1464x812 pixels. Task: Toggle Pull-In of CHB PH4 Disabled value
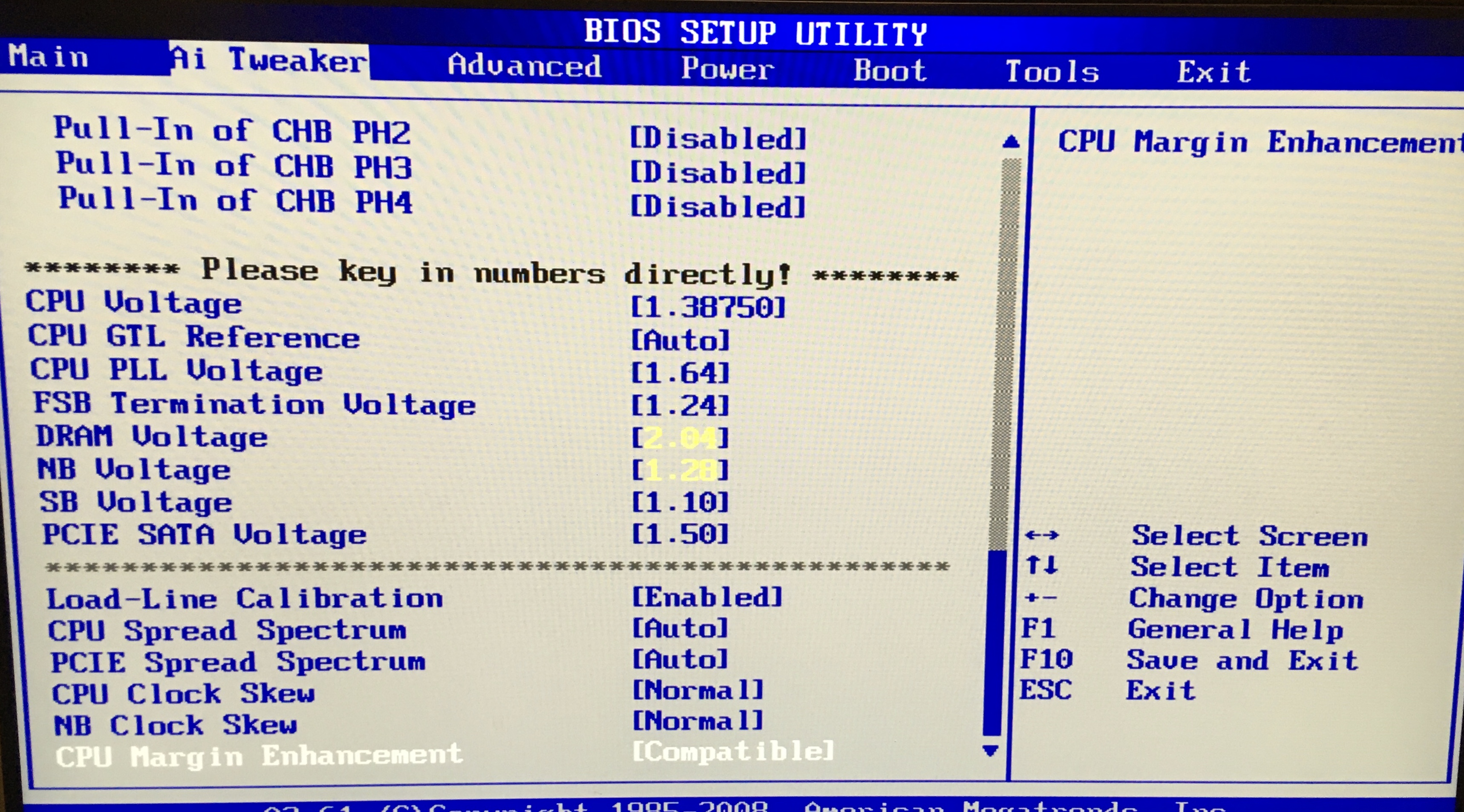click(718, 207)
